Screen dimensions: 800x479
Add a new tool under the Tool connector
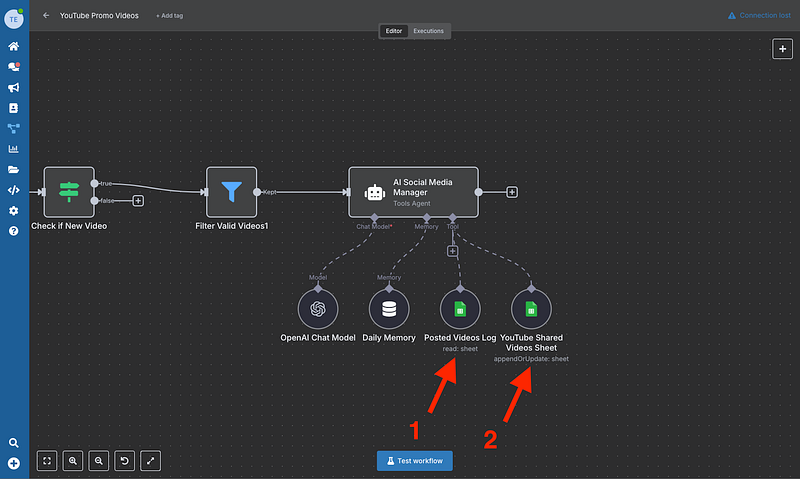[452, 250]
